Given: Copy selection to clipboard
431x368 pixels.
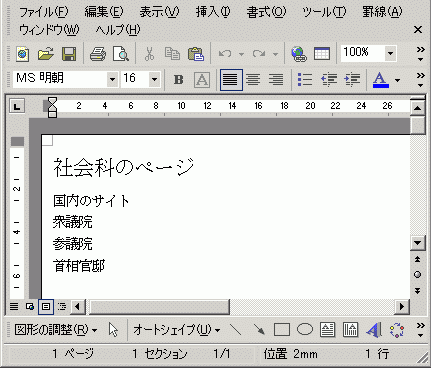Looking at the screenshot, I should [172, 53].
